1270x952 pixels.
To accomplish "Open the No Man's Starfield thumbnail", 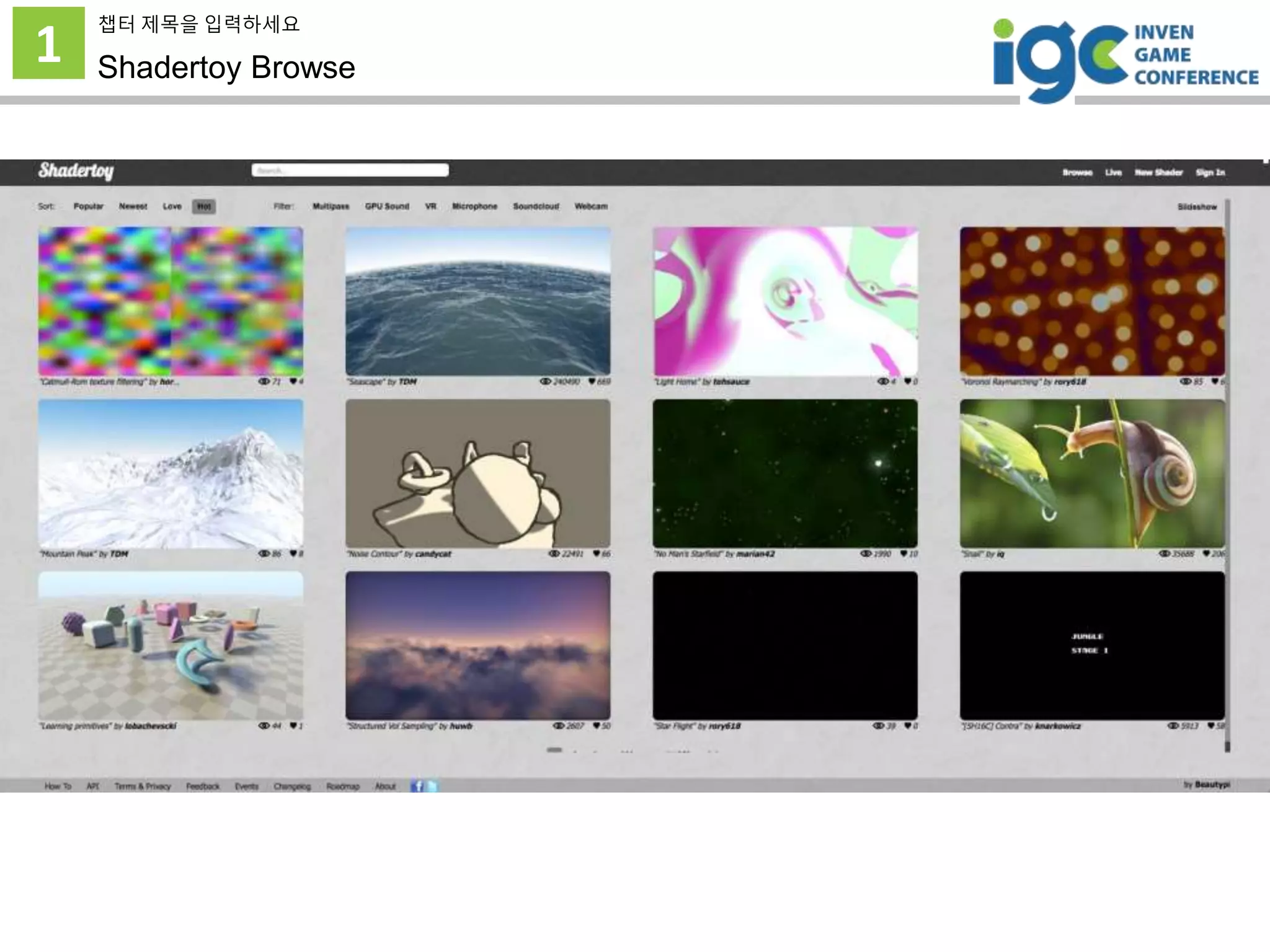I will (785, 473).
